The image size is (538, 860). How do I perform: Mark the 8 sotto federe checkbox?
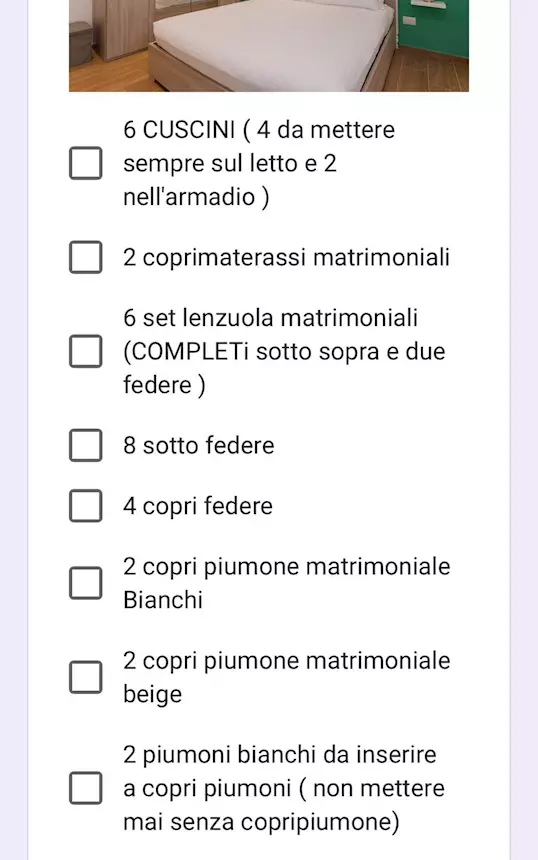86,445
